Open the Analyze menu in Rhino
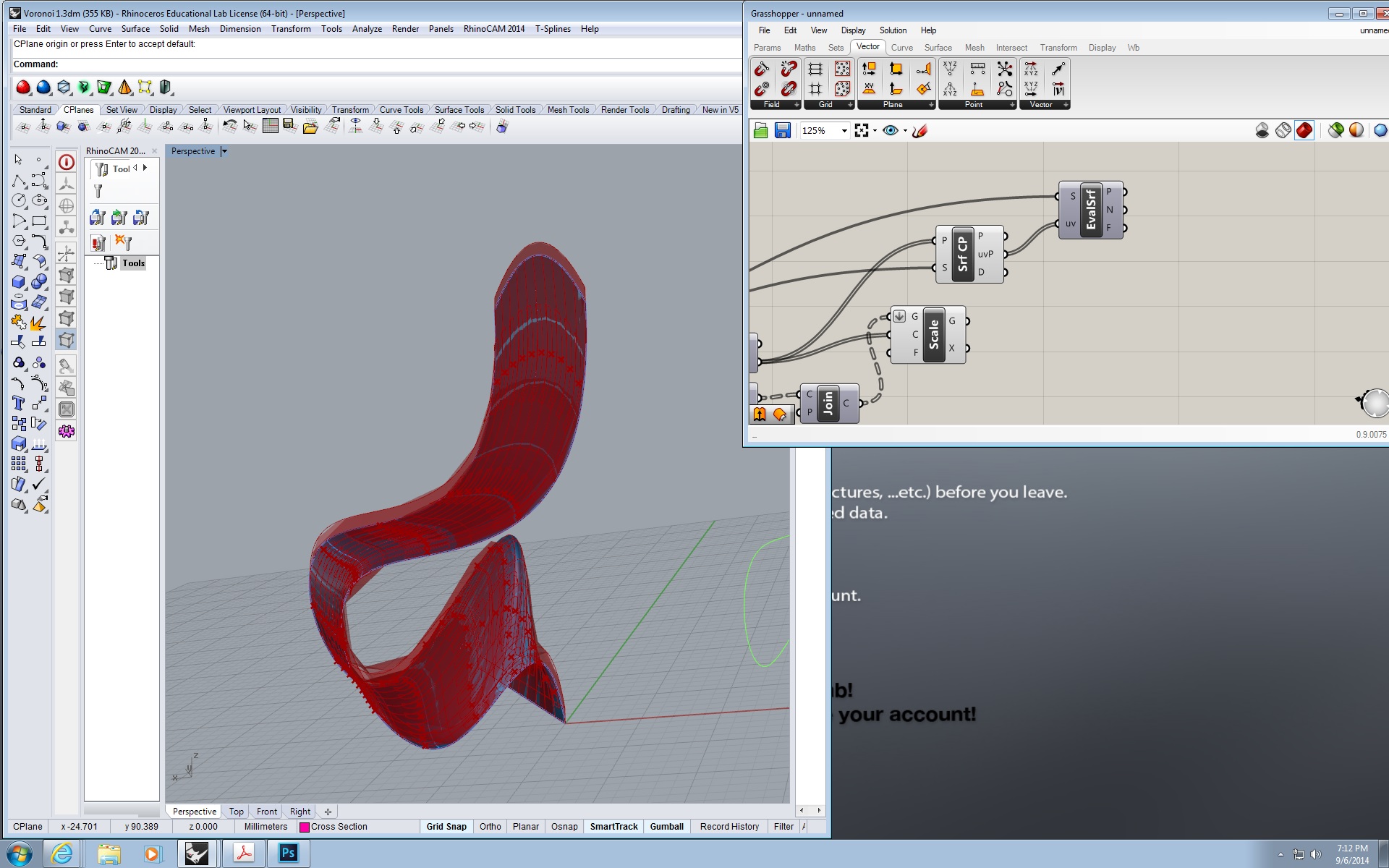1389x868 pixels. tap(366, 29)
